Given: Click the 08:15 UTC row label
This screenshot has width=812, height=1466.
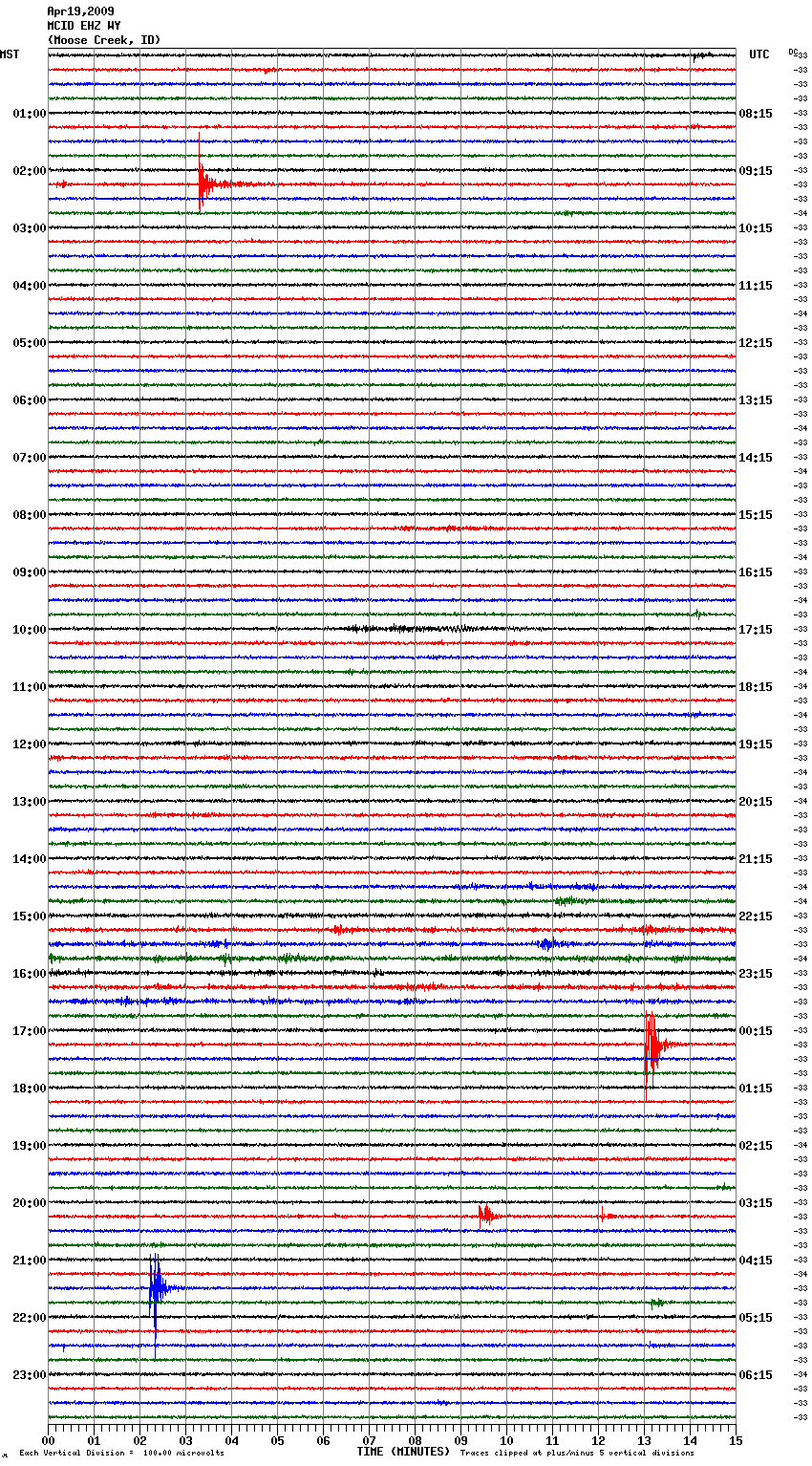Looking at the screenshot, I should tap(756, 114).
